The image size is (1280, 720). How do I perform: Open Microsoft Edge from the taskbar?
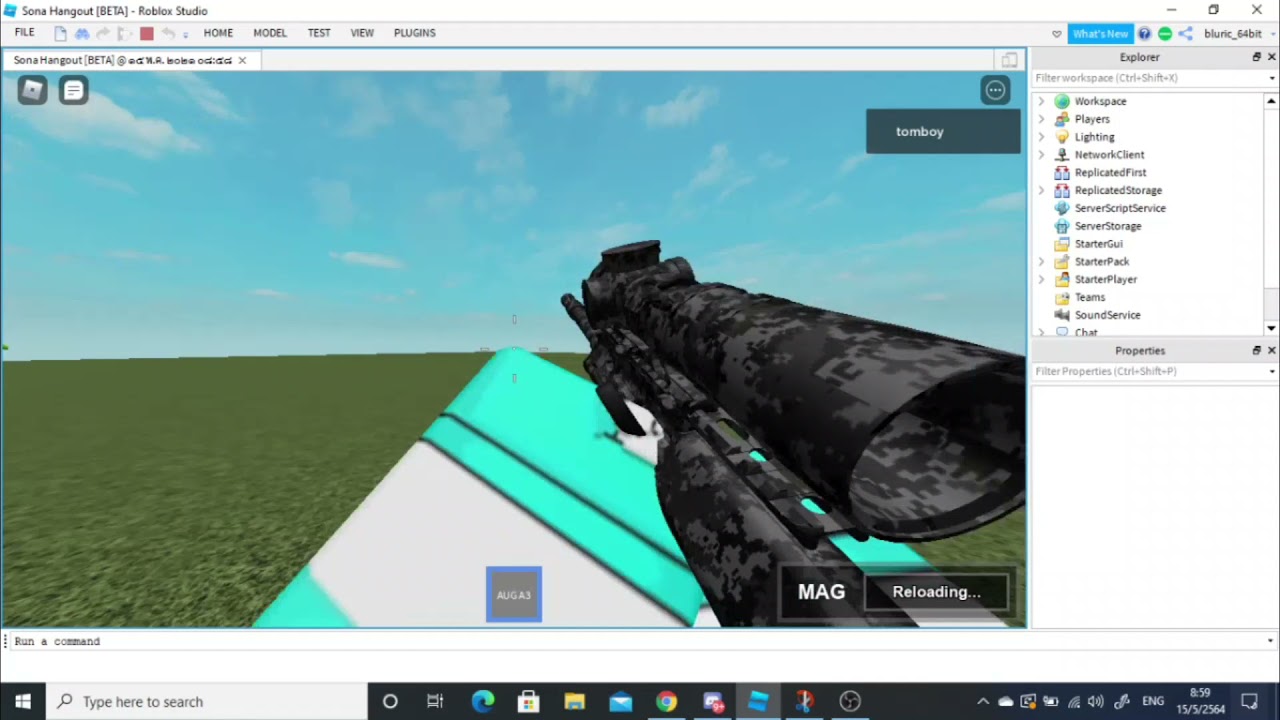click(482, 701)
